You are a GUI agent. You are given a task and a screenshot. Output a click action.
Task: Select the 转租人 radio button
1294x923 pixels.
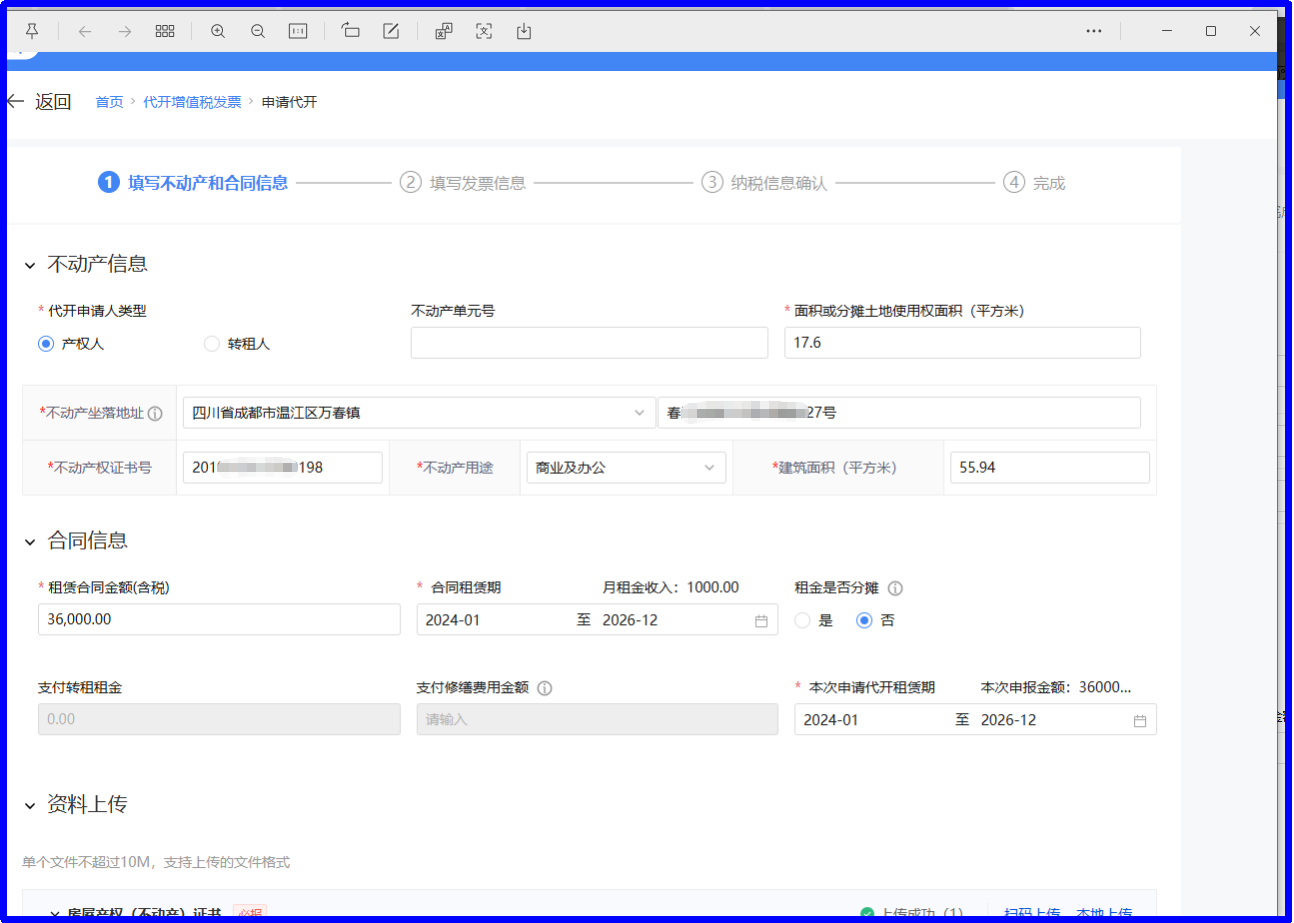[x=211, y=344]
